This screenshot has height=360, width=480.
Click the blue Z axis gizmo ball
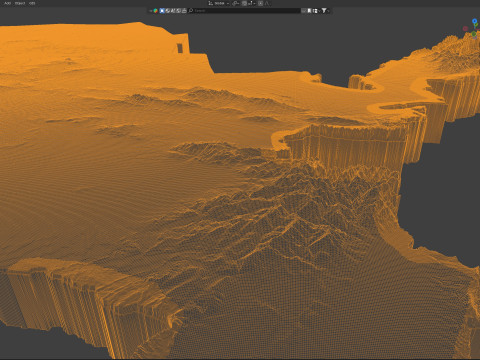(475, 21)
